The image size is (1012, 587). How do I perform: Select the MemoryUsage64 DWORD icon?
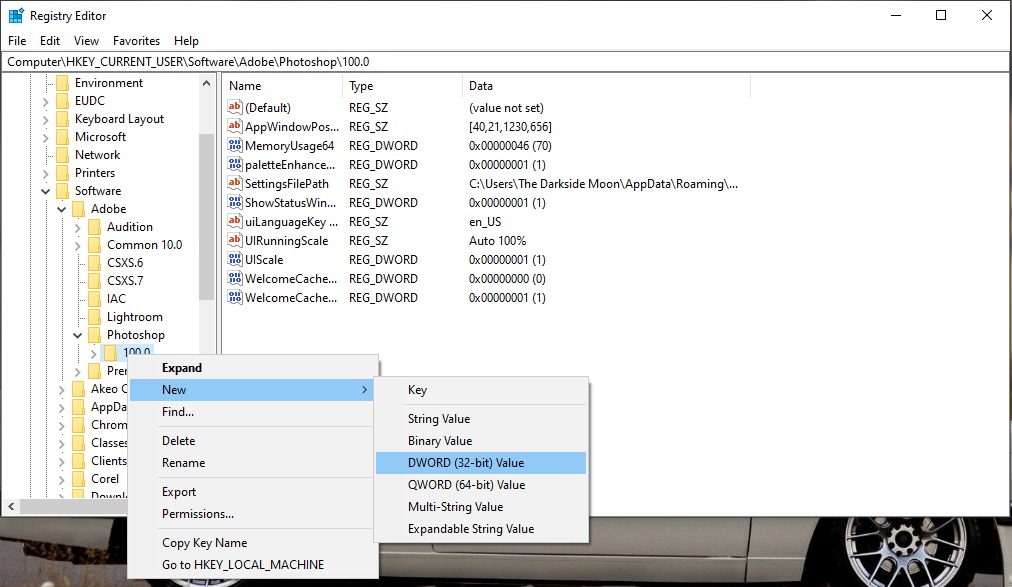[235, 145]
